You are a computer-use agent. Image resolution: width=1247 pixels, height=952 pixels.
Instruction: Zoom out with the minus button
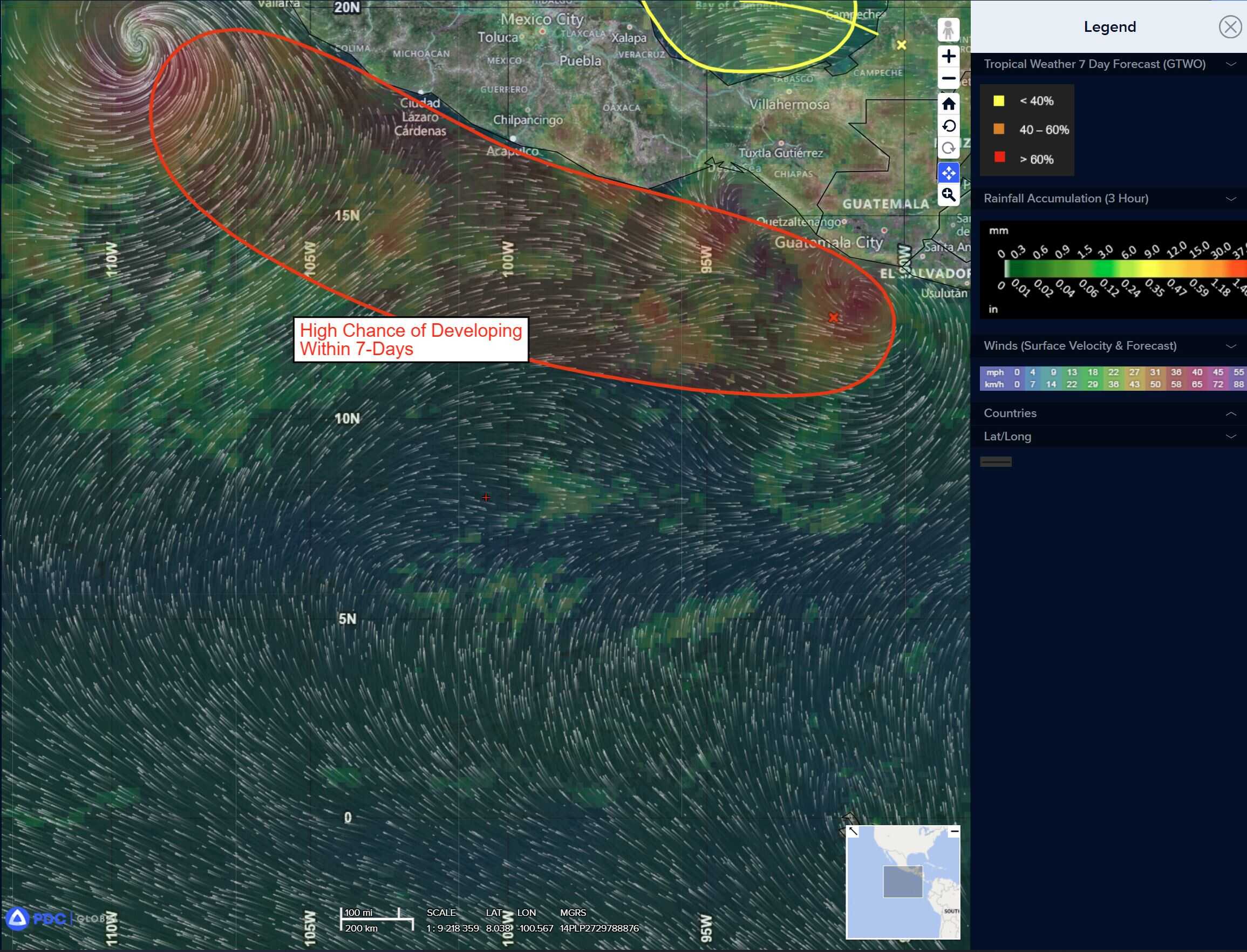949,78
